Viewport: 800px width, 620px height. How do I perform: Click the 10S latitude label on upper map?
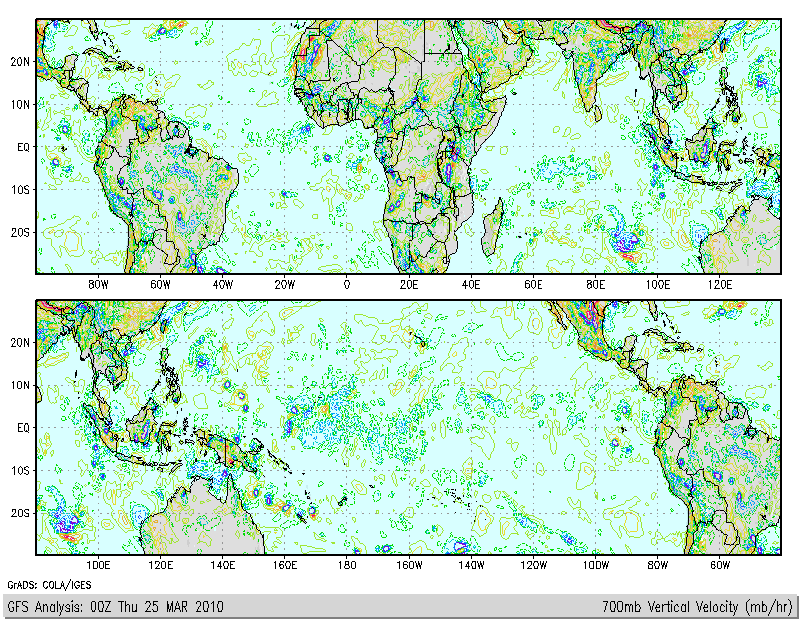(20, 190)
